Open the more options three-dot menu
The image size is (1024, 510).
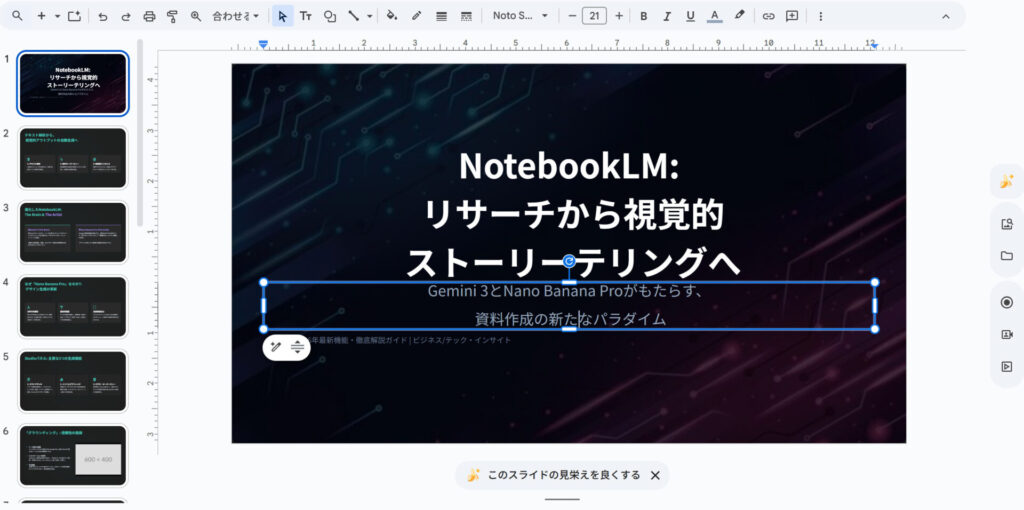pyautogui.click(x=821, y=16)
